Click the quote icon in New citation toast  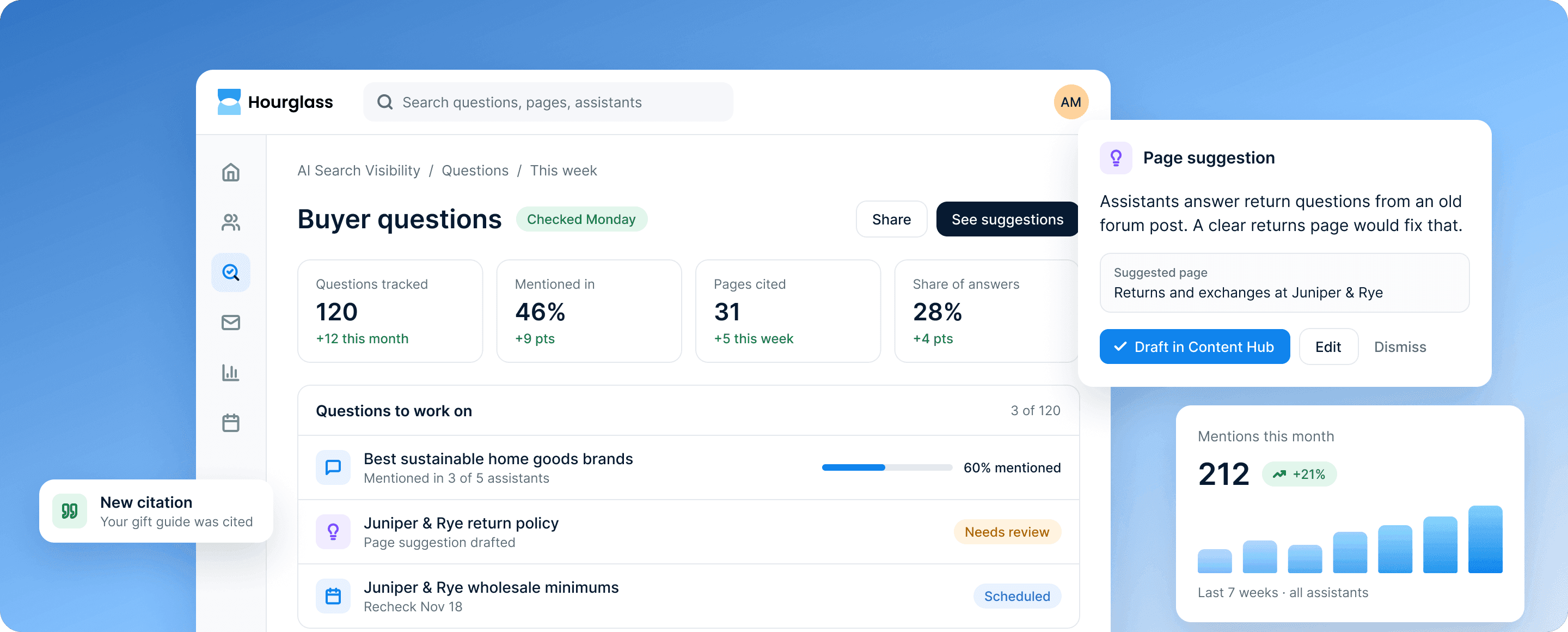(x=69, y=511)
